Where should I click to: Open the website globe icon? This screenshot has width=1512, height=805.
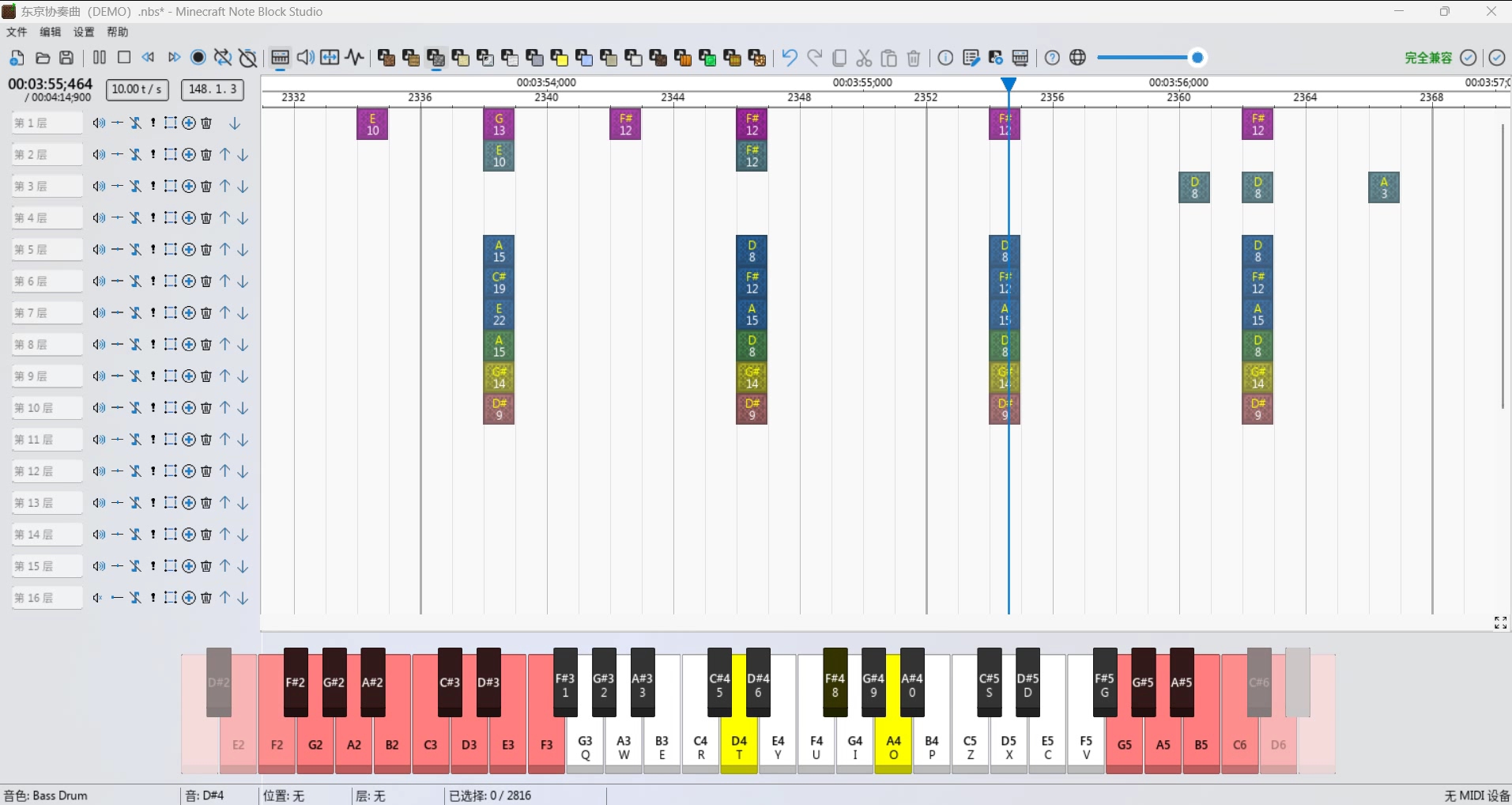[1077, 58]
